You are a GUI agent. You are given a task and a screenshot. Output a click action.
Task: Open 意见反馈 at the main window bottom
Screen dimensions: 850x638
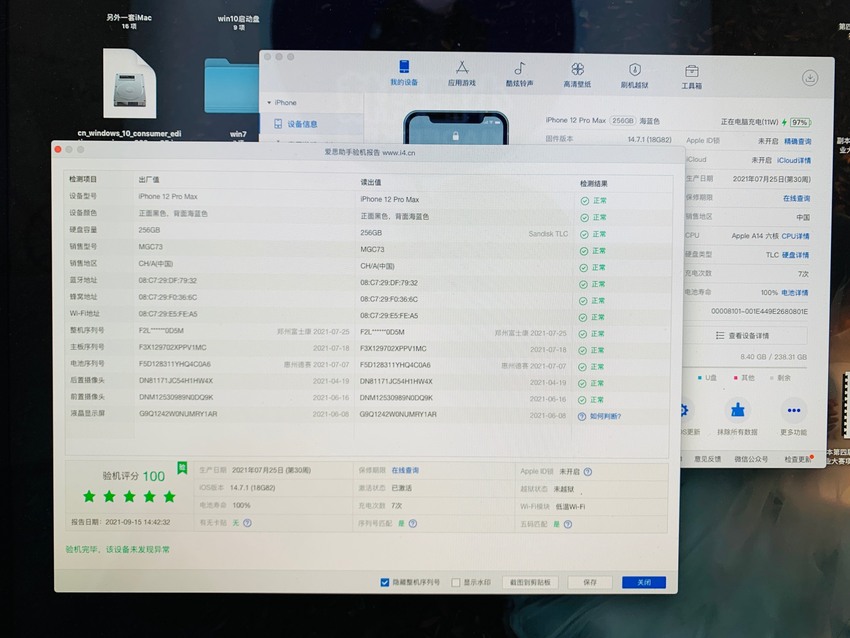pyautogui.click(x=707, y=459)
